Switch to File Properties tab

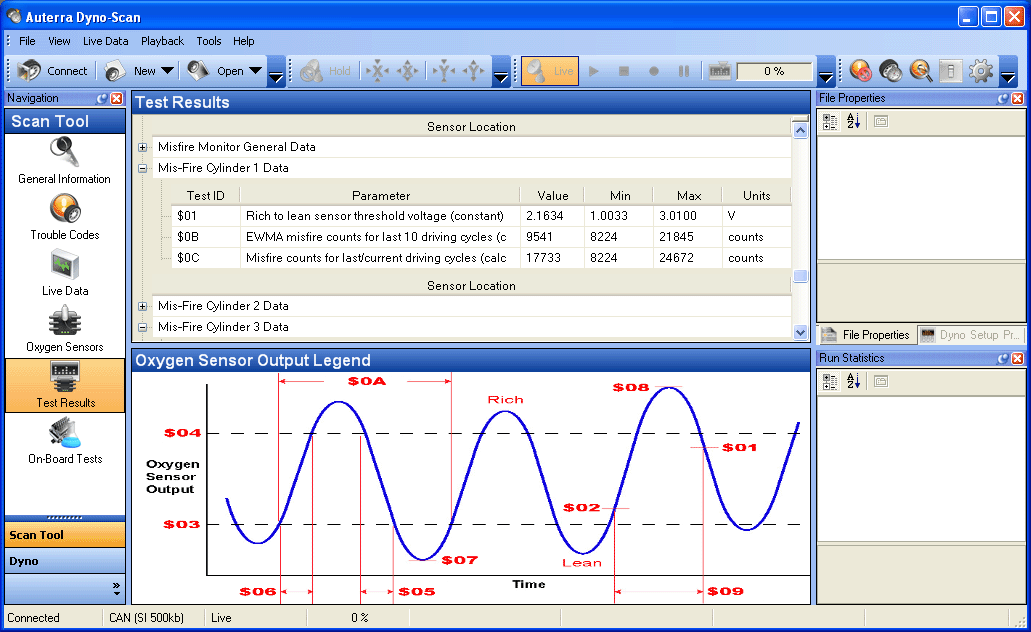pos(866,335)
